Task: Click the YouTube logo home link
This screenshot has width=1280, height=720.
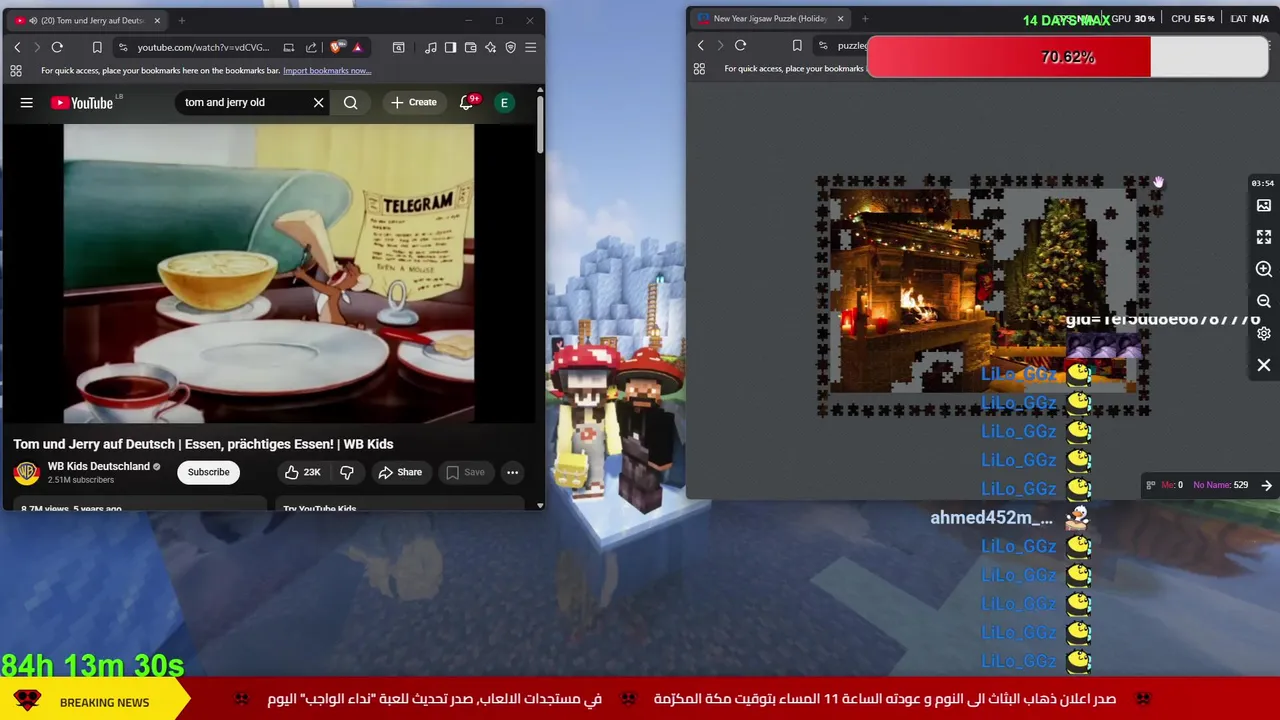Action: pyautogui.click(x=82, y=102)
